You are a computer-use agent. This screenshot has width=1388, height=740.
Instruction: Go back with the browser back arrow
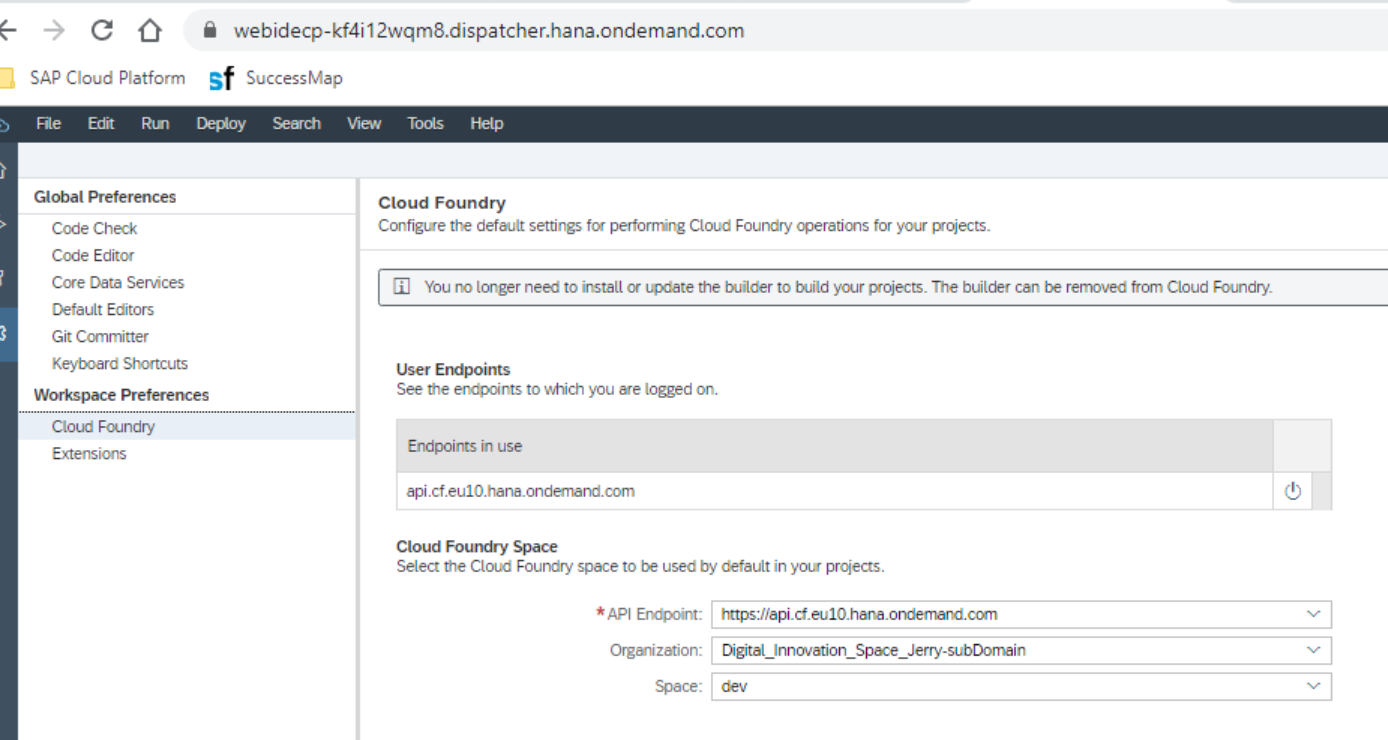point(8,31)
